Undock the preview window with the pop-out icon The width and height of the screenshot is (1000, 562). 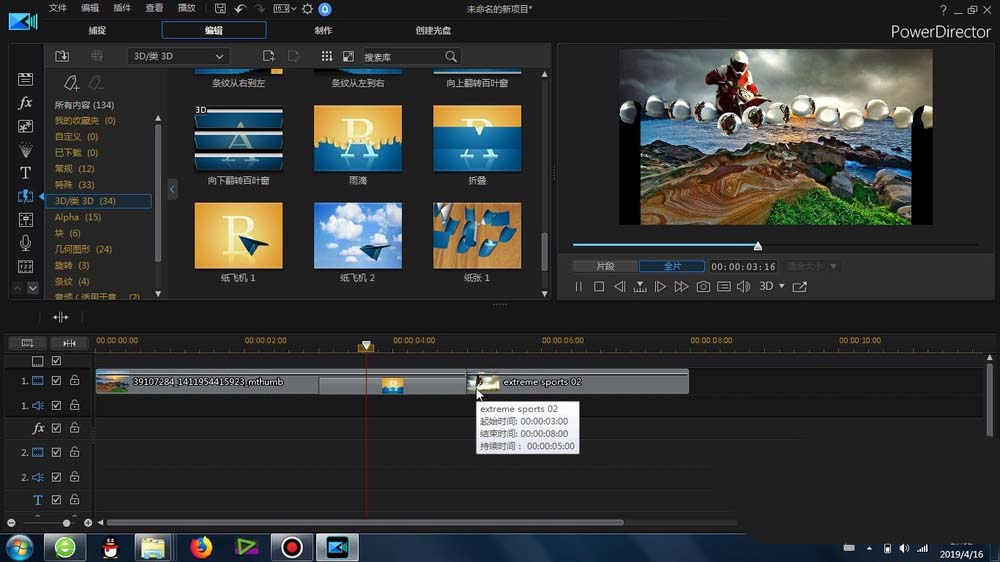point(799,287)
